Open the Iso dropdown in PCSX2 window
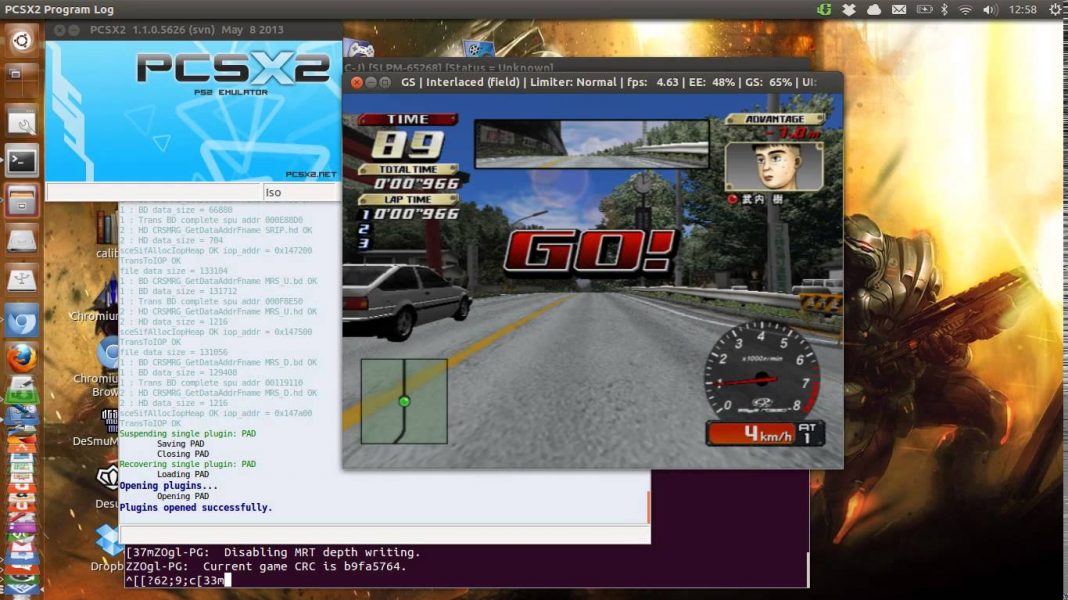This screenshot has width=1068, height=600. 302,192
